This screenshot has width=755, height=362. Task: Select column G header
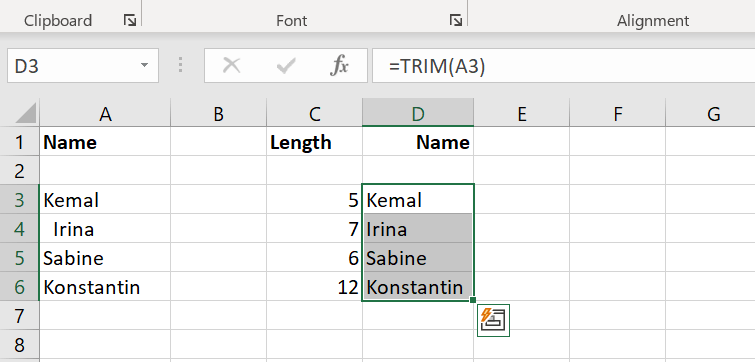tap(711, 113)
